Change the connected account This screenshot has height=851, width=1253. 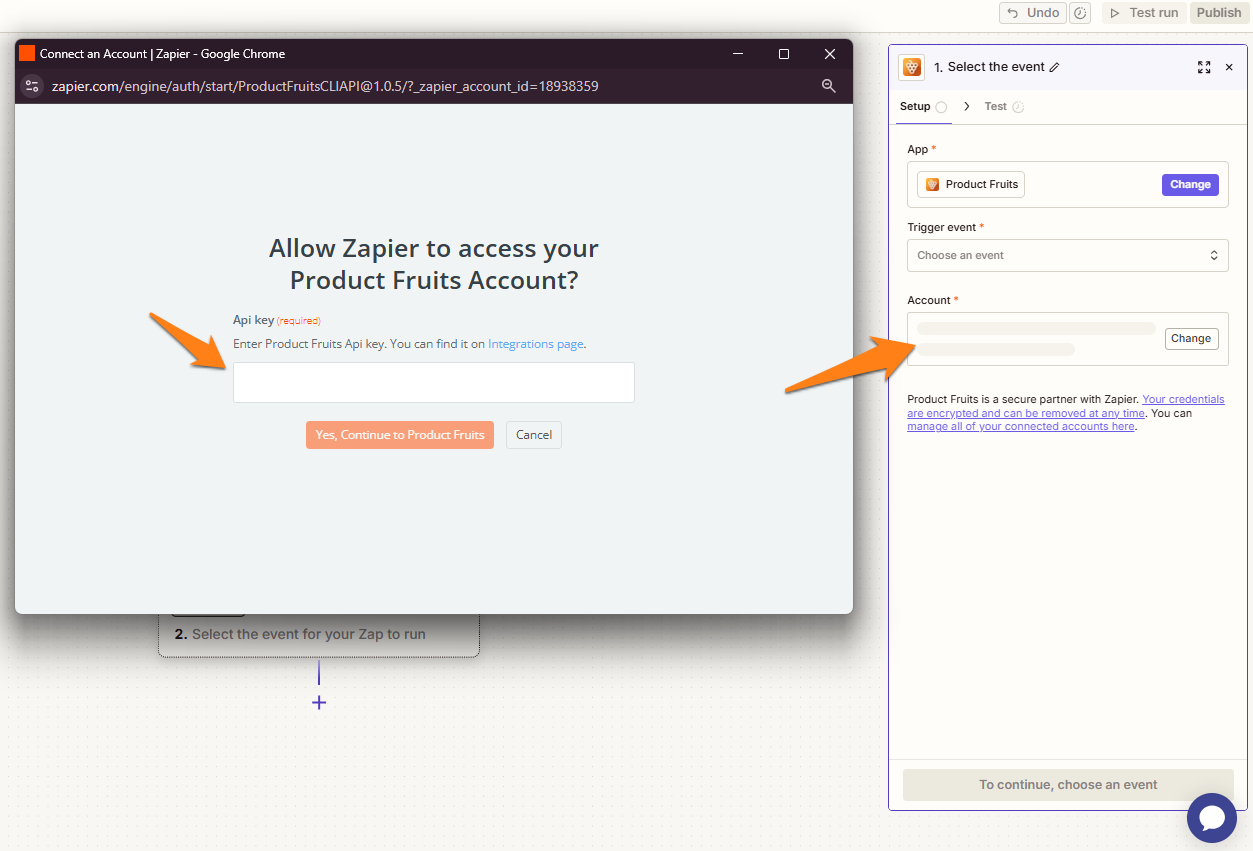coord(1191,338)
